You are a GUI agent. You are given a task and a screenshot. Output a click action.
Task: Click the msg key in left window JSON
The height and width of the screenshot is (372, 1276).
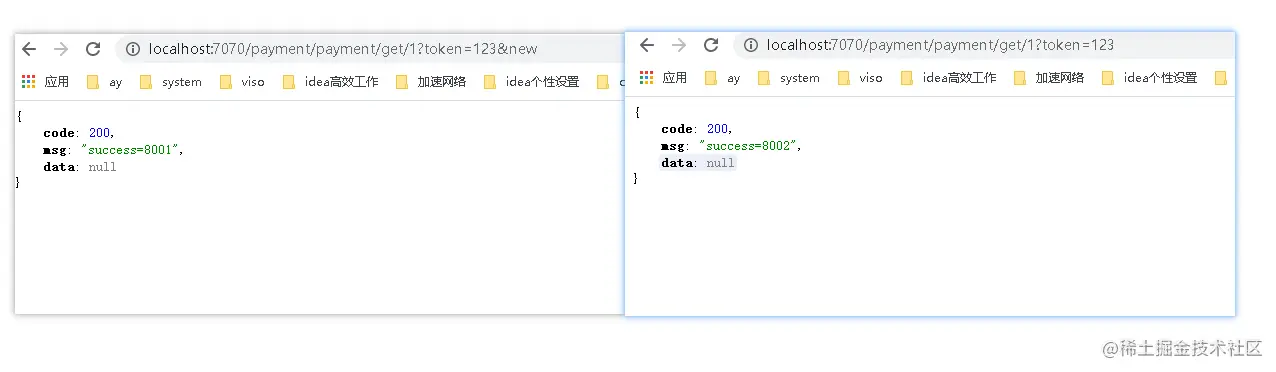pos(54,150)
